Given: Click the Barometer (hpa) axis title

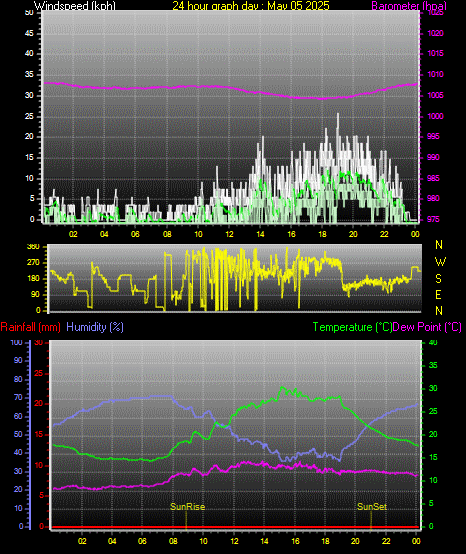Looking at the screenshot, I should [409, 6].
